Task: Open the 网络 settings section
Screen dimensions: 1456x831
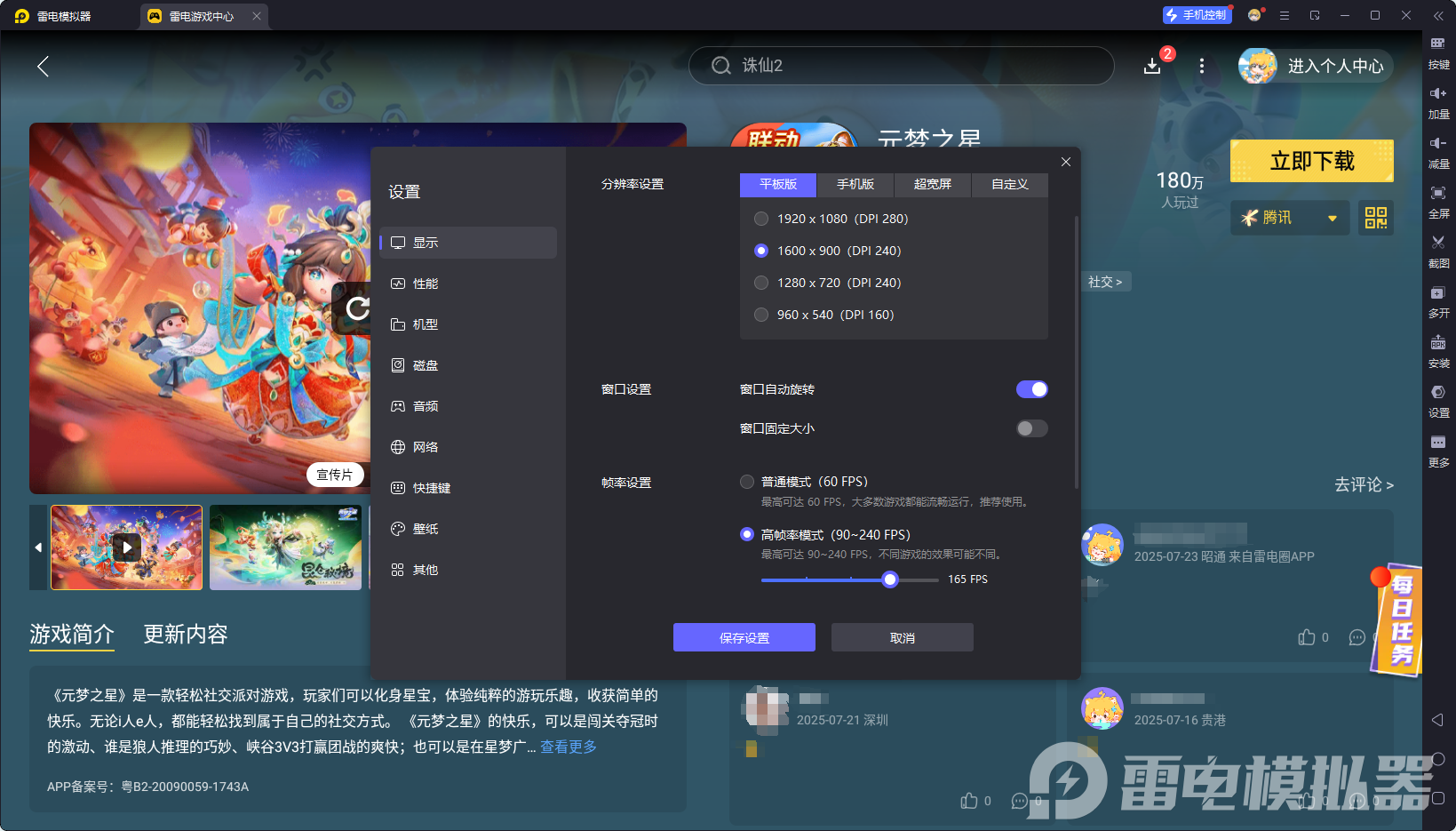Action: coord(468,447)
